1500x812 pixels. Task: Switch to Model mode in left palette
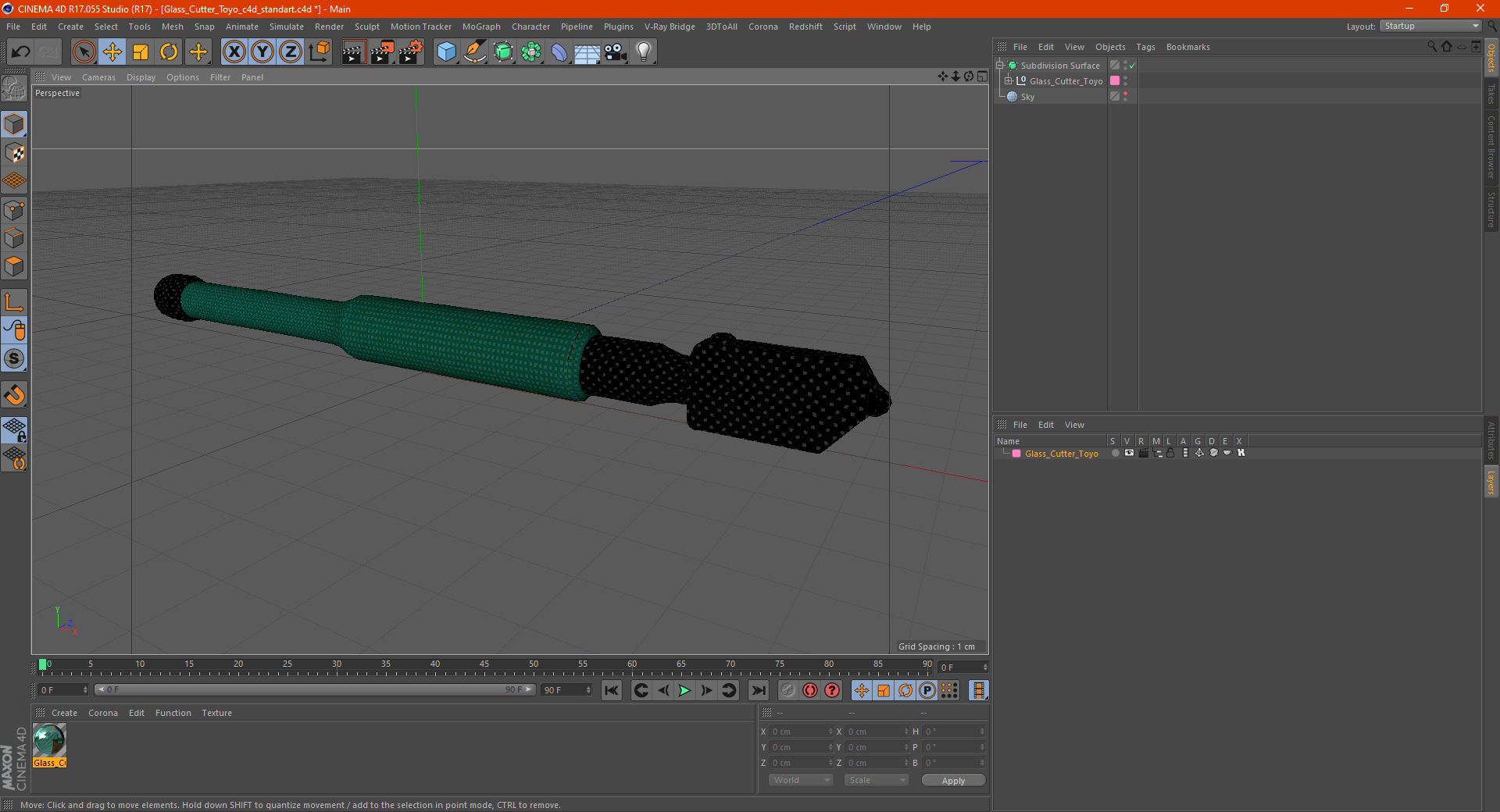pyautogui.click(x=14, y=124)
